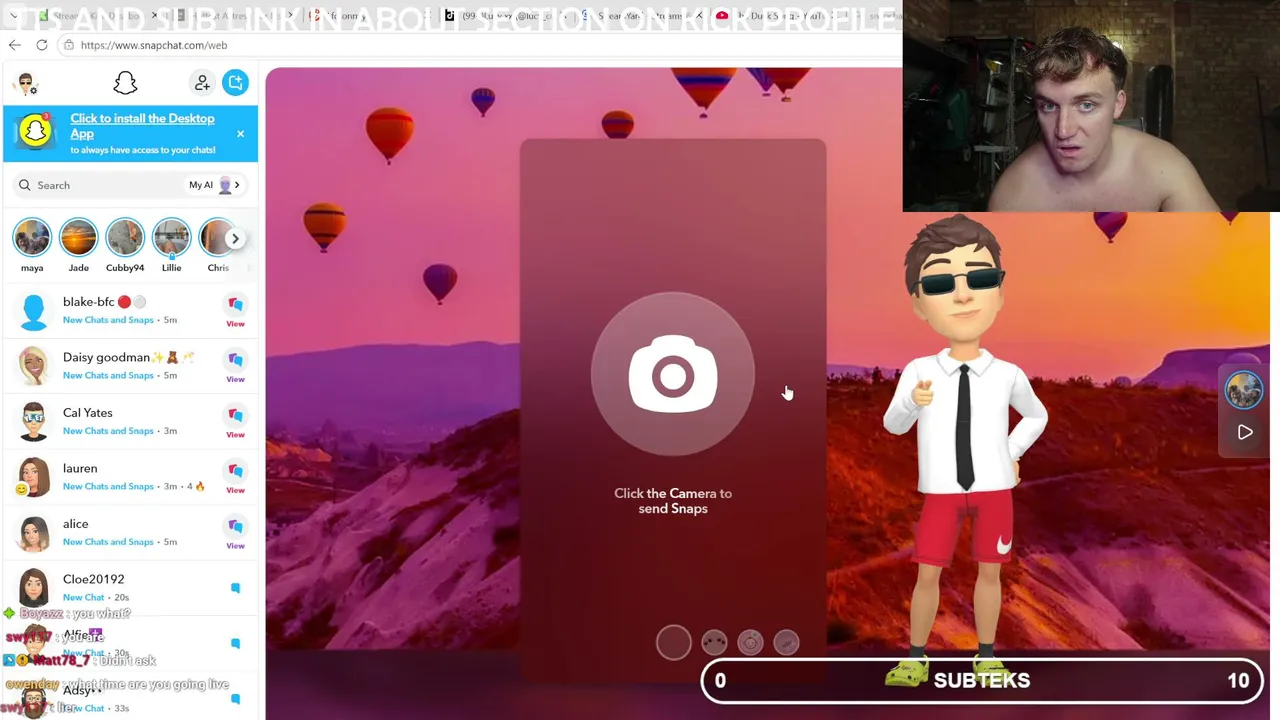The width and height of the screenshot is (1280, 720).
Task: Click the install Desktop App link
Action: pyautogui.click(x=142, y=126)
